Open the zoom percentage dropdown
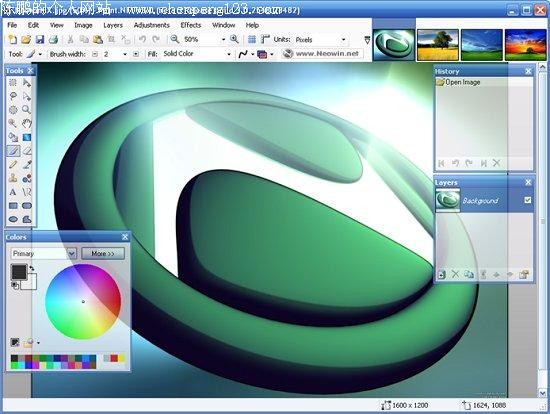550x414 pixels. pyautogui.click(x=223, y=40)
